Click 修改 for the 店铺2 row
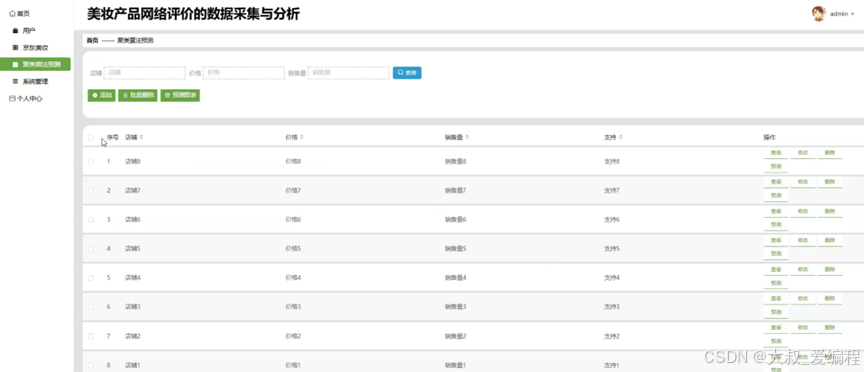The height and width of the screenshot is (372, 864). [803, 328]
